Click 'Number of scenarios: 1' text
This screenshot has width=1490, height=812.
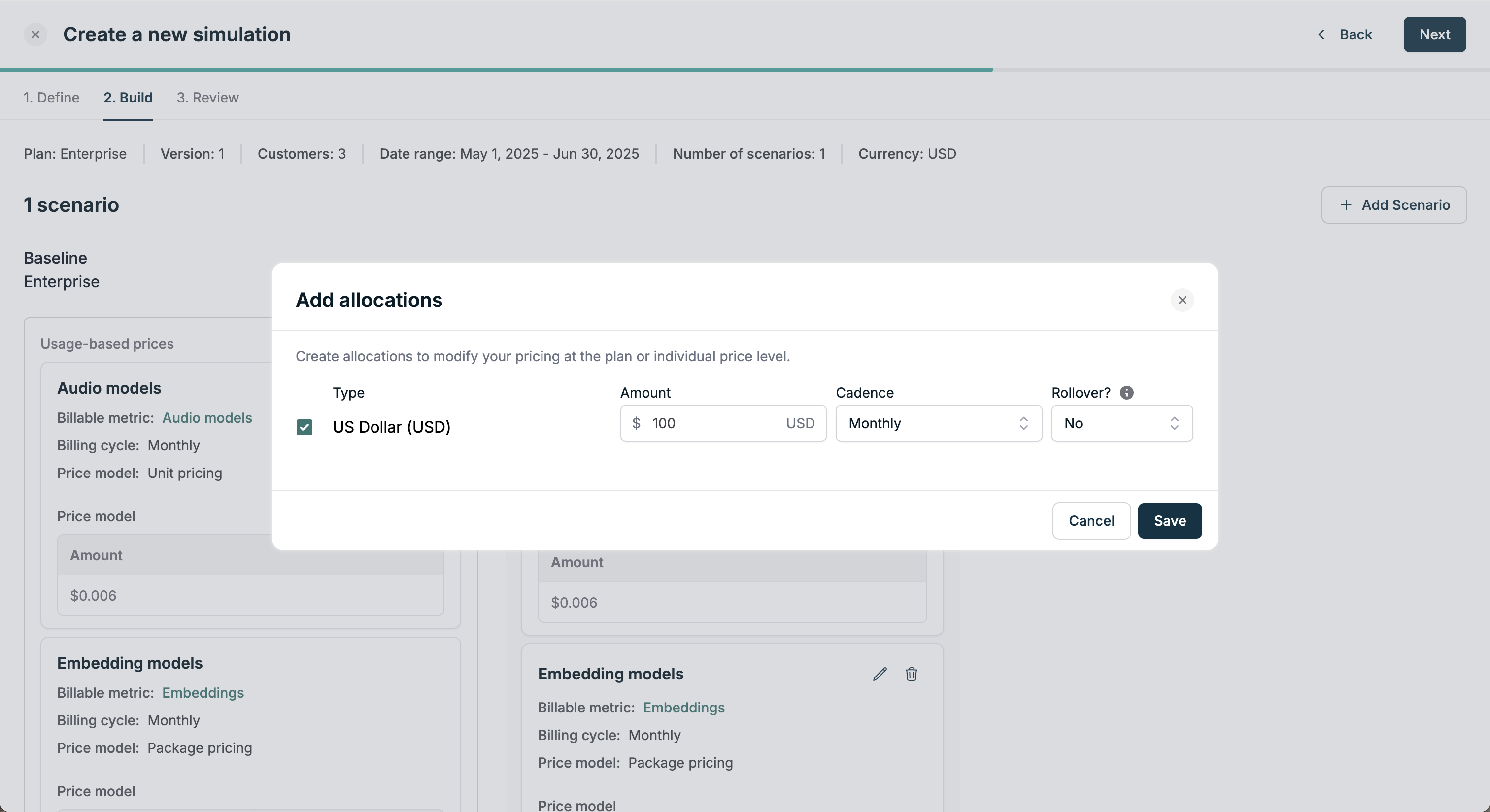click(749, 154)
